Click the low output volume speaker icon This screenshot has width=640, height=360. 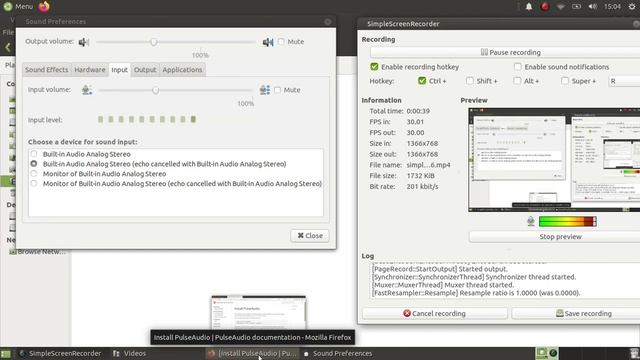coord(84,42)
